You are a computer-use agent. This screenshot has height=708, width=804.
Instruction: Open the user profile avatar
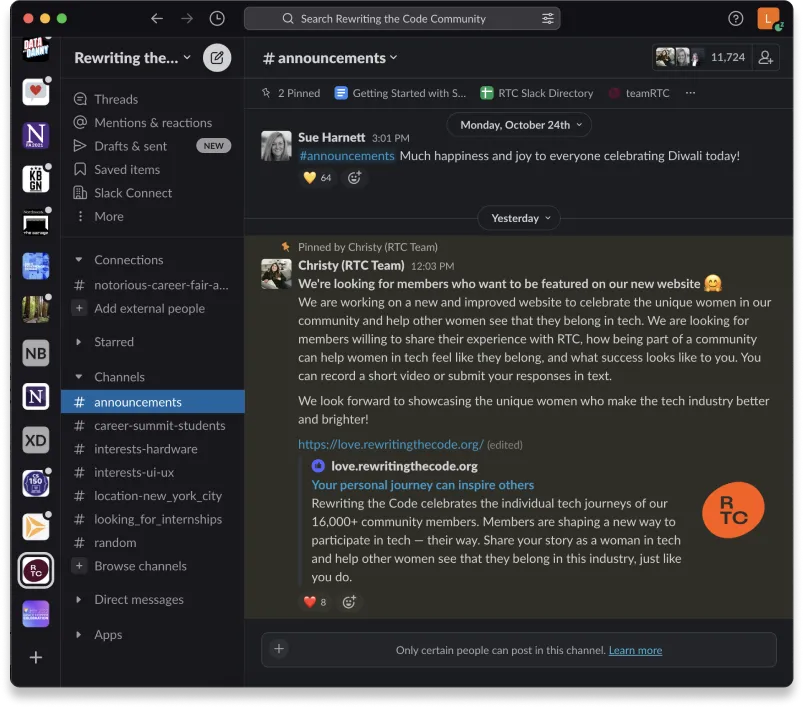(768, 19)
